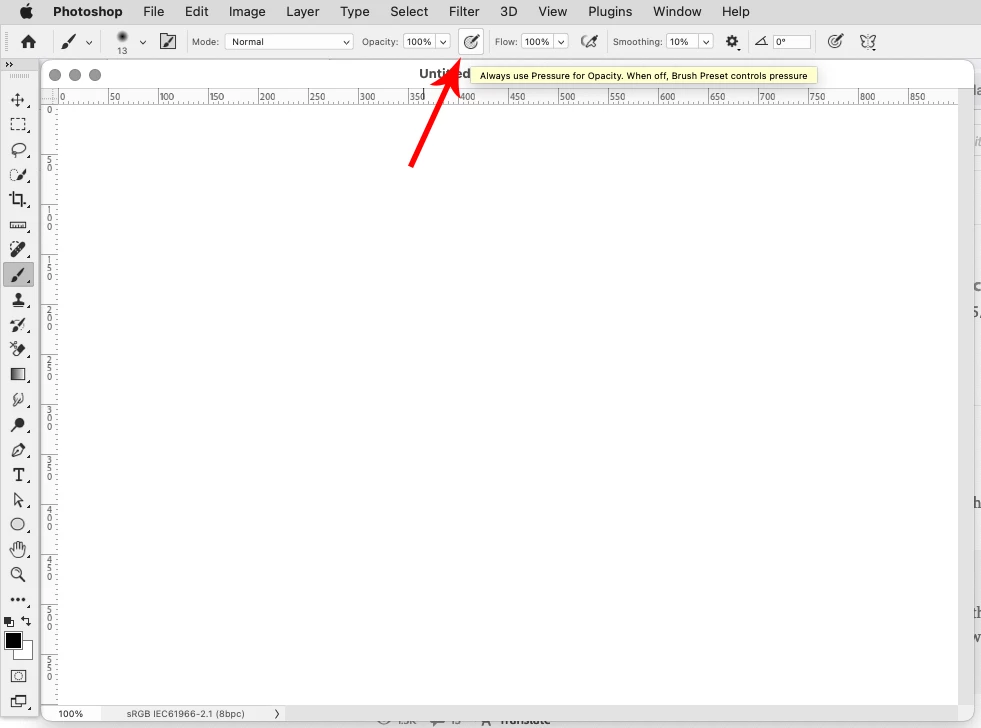
Task: Select the Horizontal Type tool
Action: pos(18,475)
